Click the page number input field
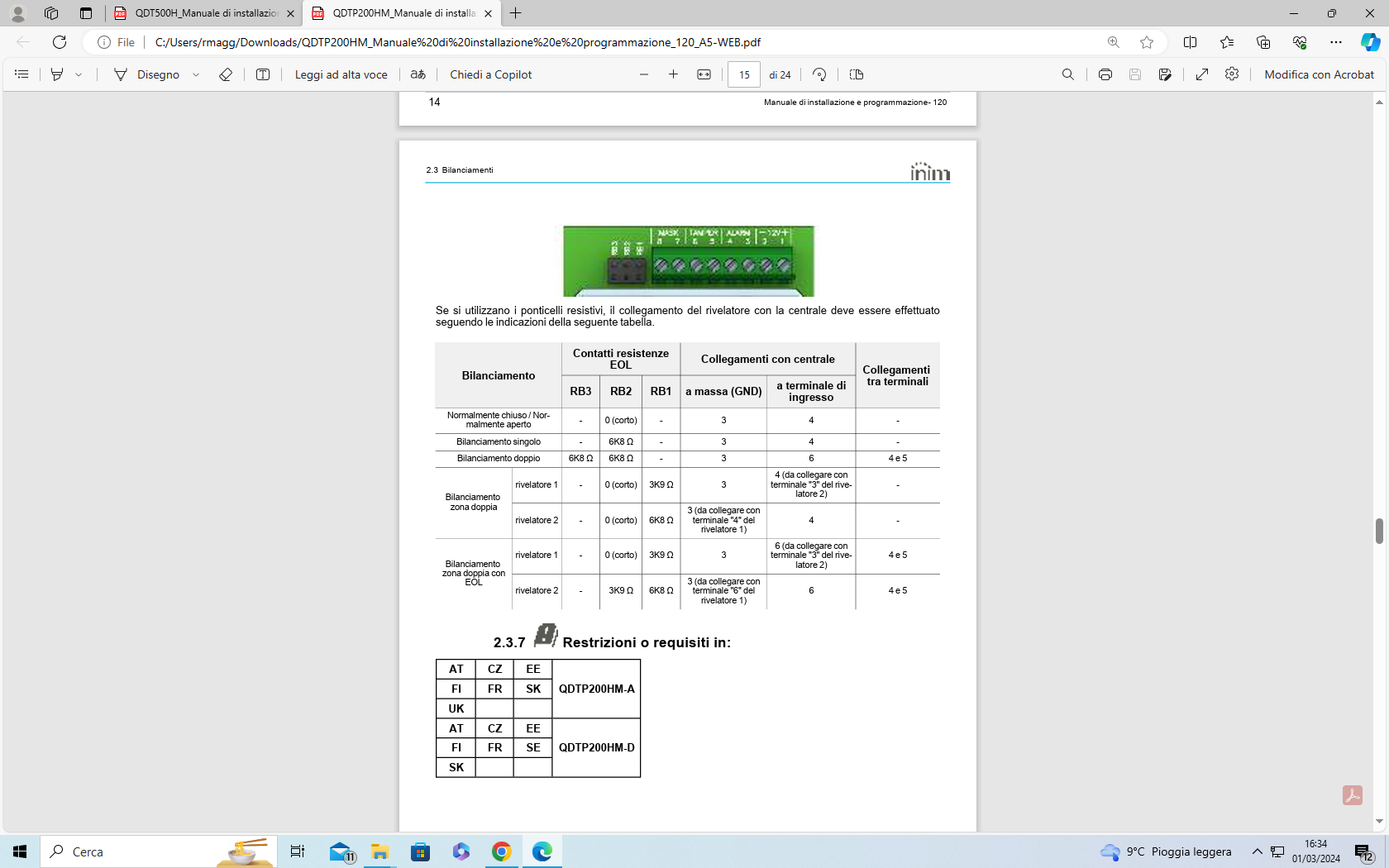Viewport: 1389px width, 868px height. pyautogui.click(x=744, y=74)
